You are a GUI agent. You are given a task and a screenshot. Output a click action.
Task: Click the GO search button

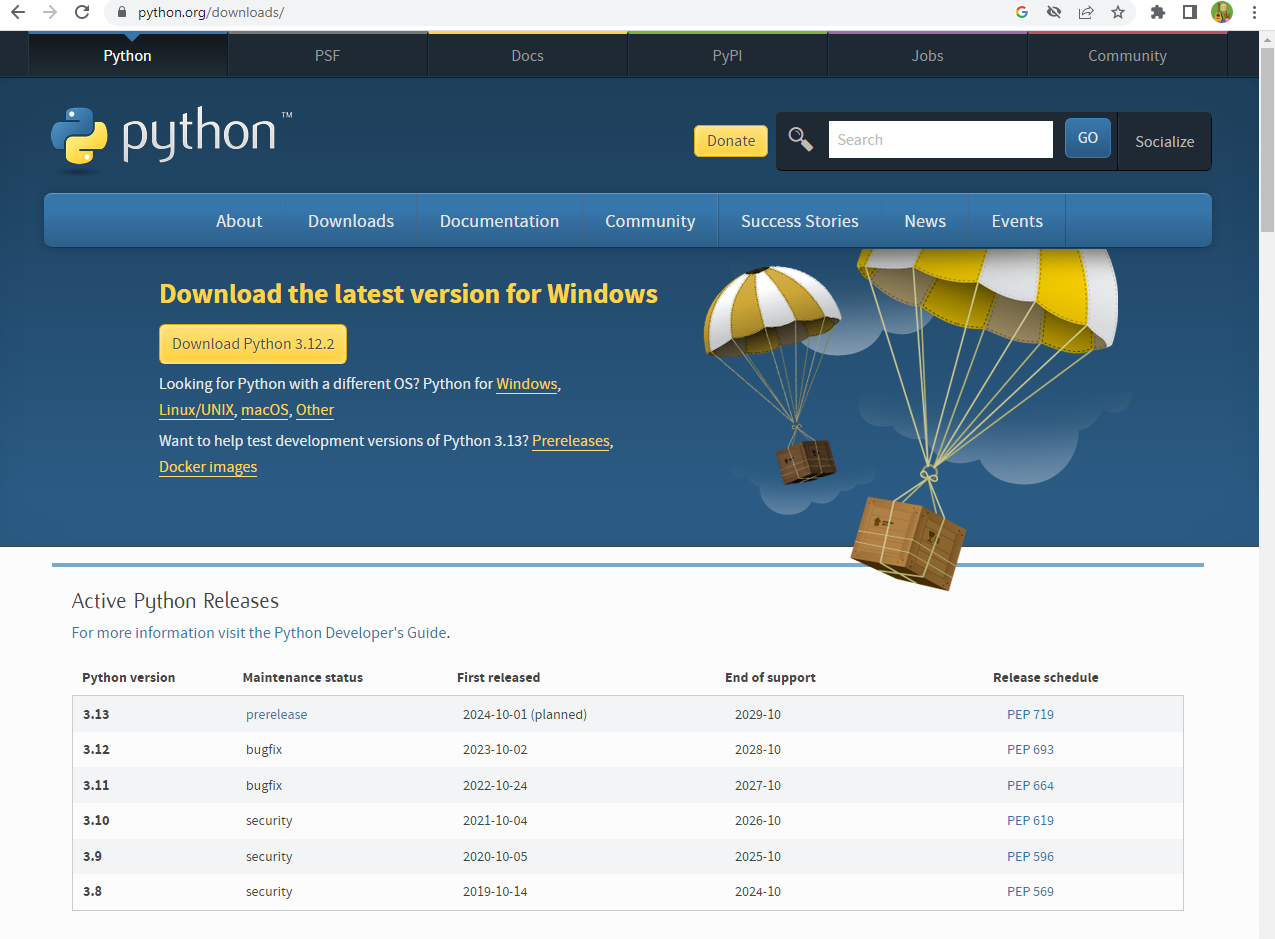click(1088, 138)
